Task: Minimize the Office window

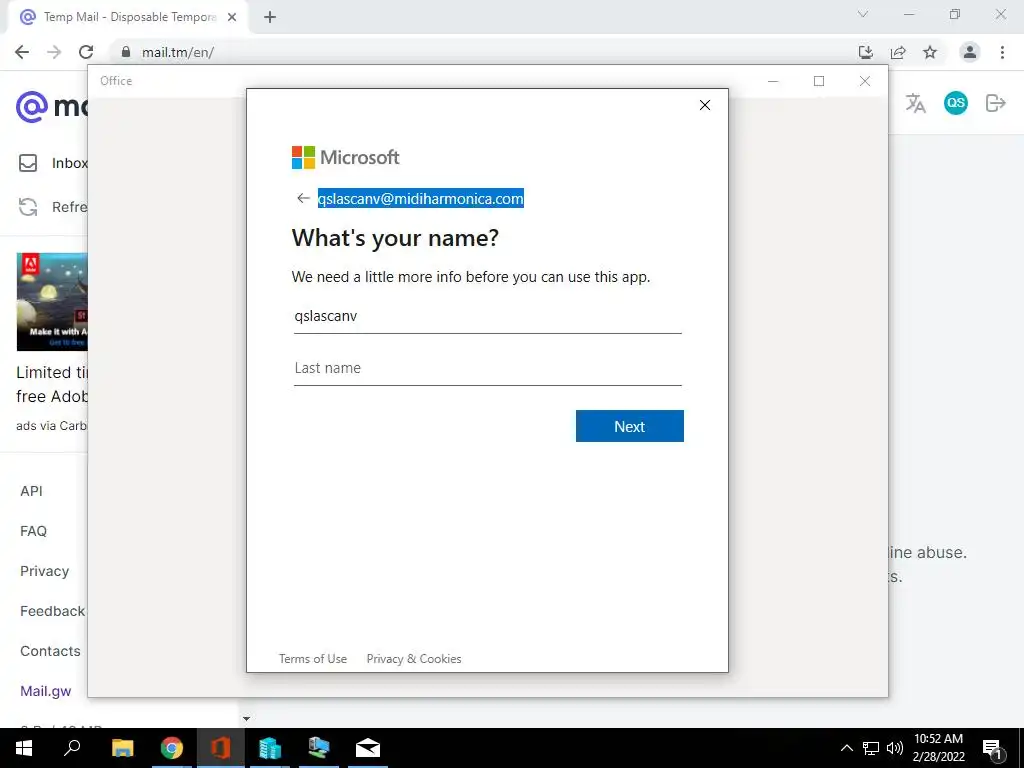Action: click(773, 81)
